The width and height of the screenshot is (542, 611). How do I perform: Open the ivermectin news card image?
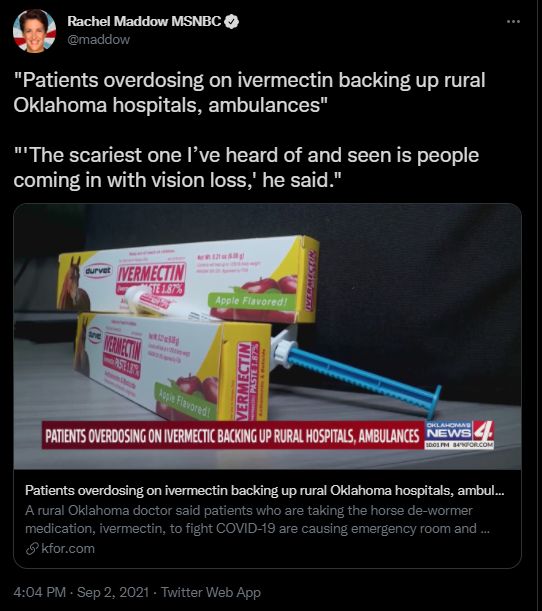267,336
